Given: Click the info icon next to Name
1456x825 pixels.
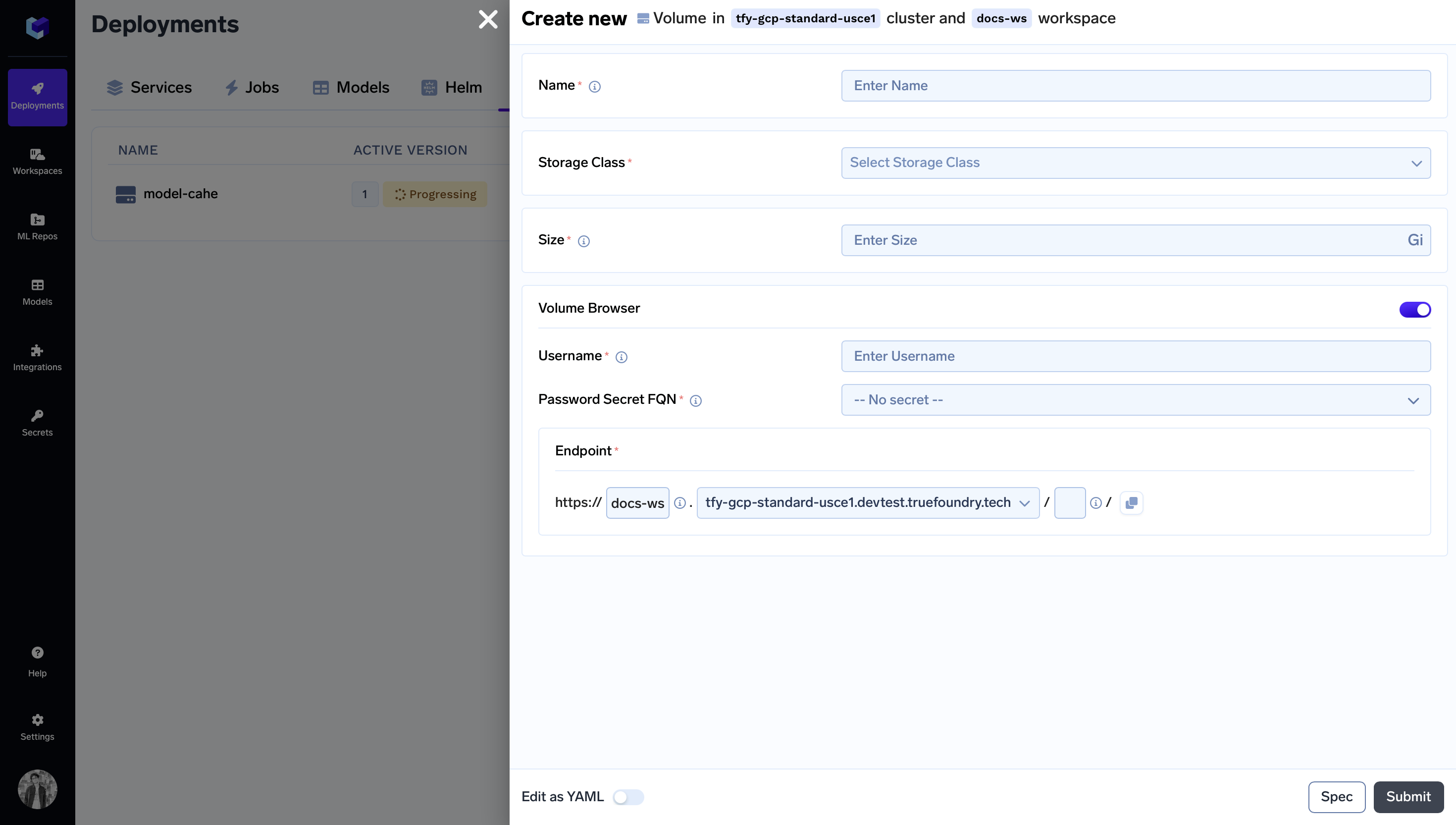Looking at the screenshot, I should [594, 87].
